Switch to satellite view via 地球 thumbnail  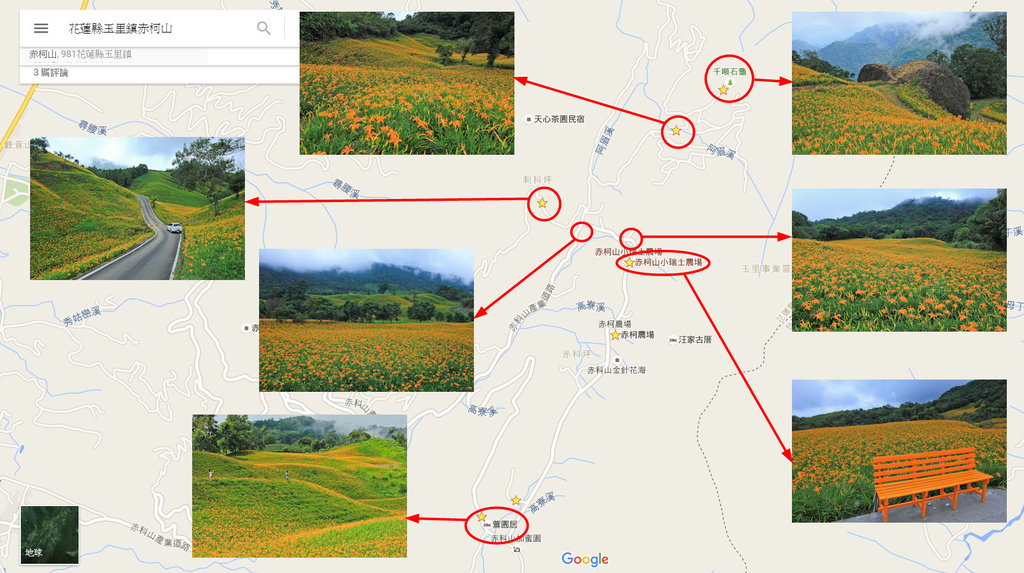[x=49, y=535]
